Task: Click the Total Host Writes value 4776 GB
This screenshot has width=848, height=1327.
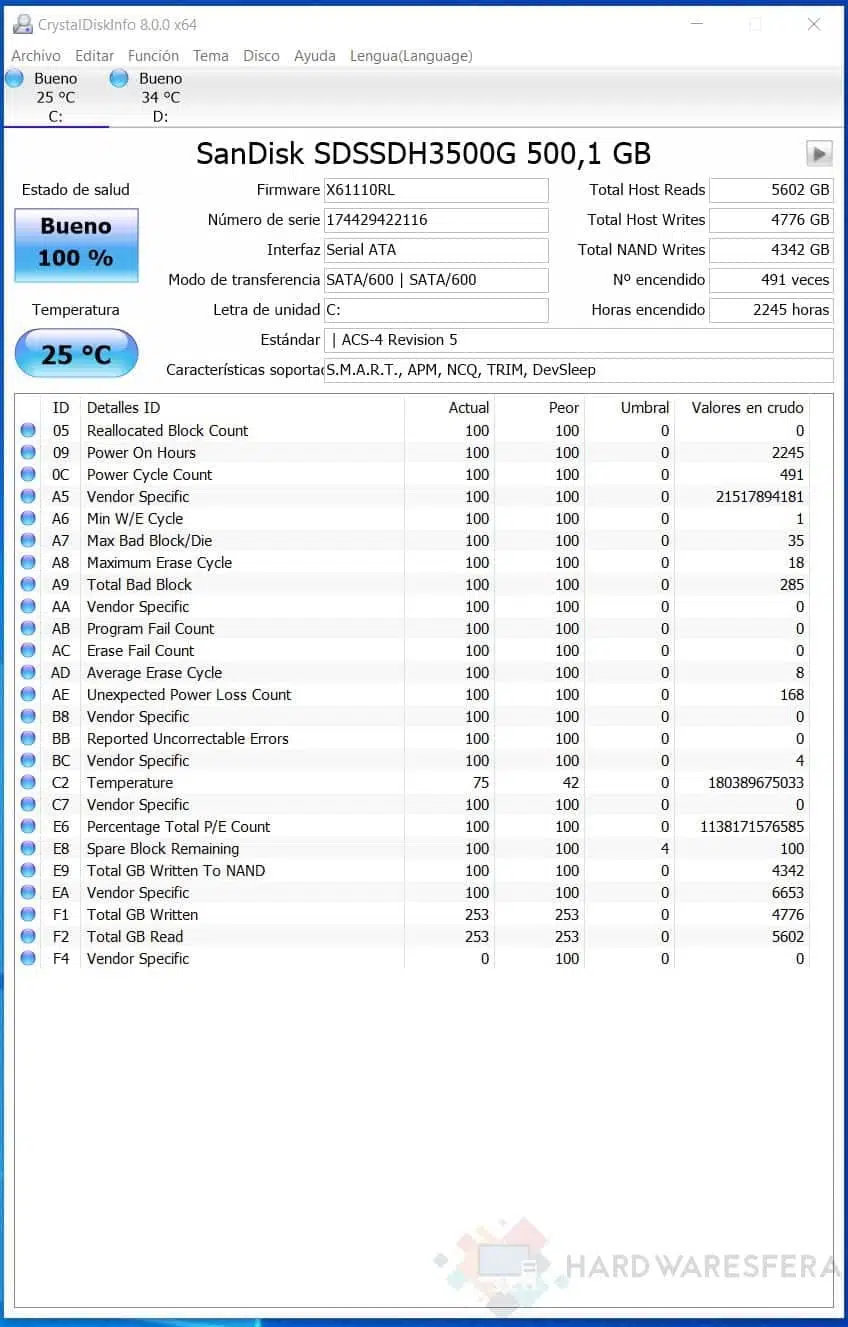Action: [771, 220]
